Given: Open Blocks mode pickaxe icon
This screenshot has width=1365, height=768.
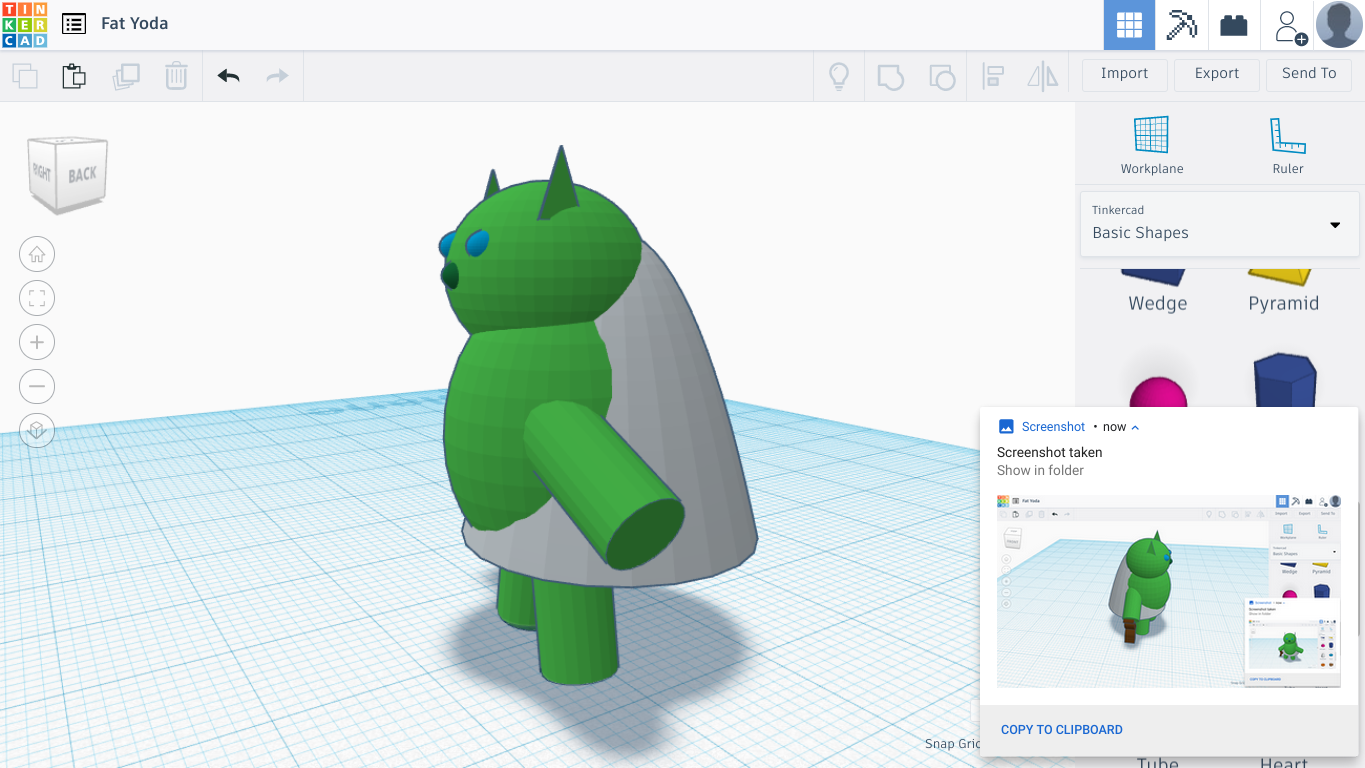Looking at the screenshot, I should click(x=1181, y=25).
